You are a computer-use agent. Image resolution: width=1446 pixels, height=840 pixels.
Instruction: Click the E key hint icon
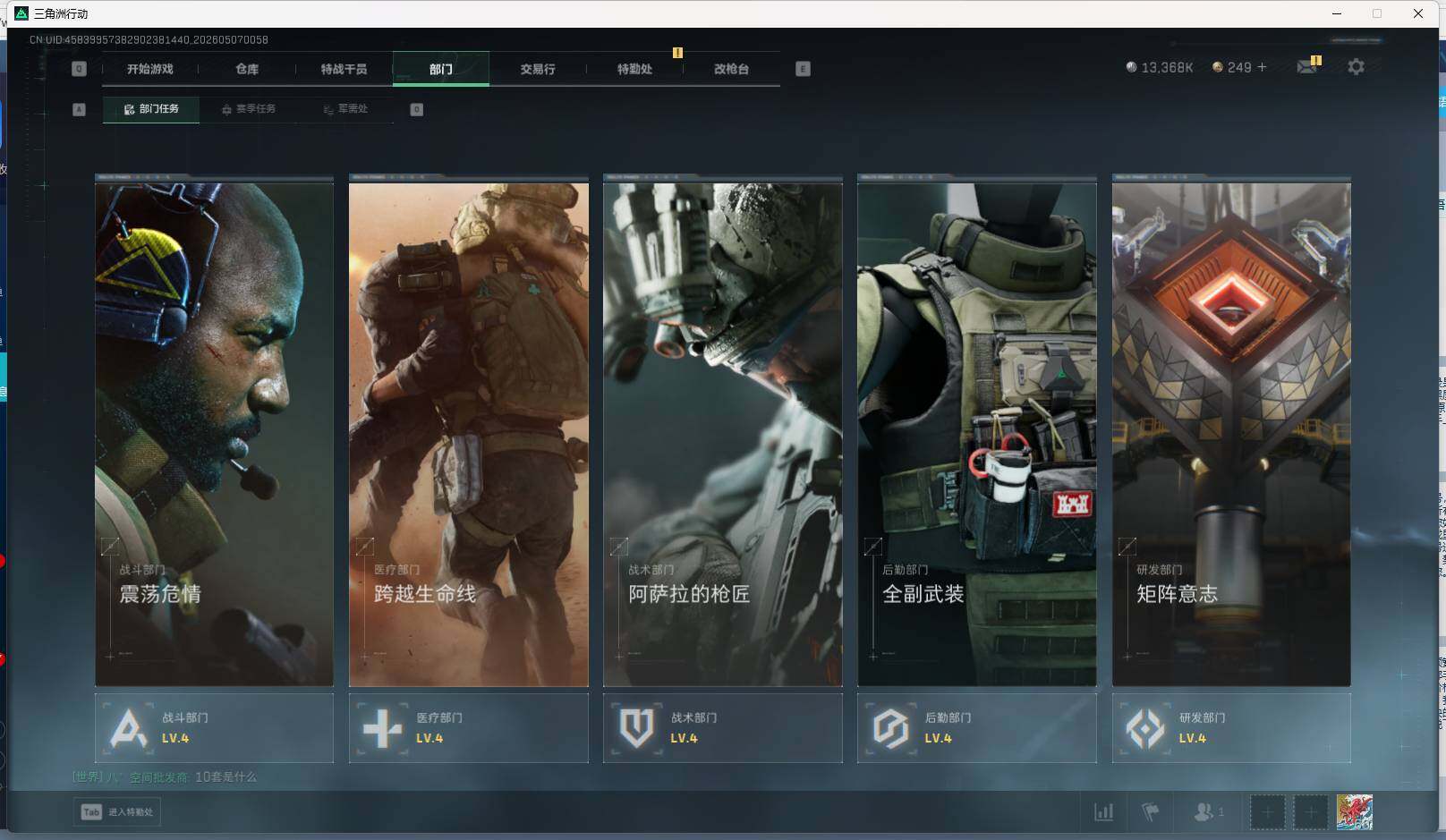coord(803,69)
